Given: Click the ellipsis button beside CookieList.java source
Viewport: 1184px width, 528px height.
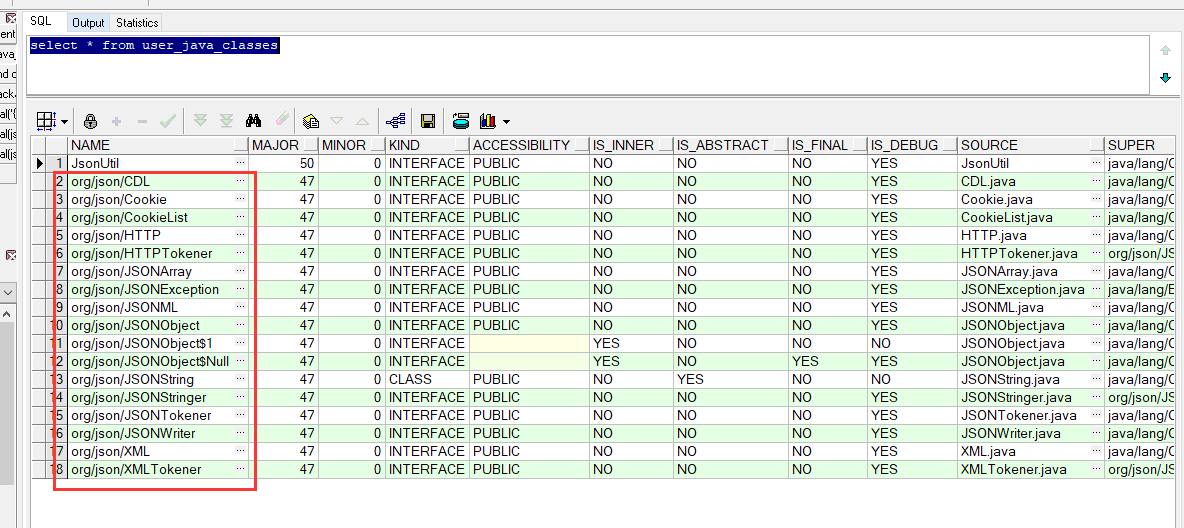Looking at the screenshot, I should coord(1096,217).
